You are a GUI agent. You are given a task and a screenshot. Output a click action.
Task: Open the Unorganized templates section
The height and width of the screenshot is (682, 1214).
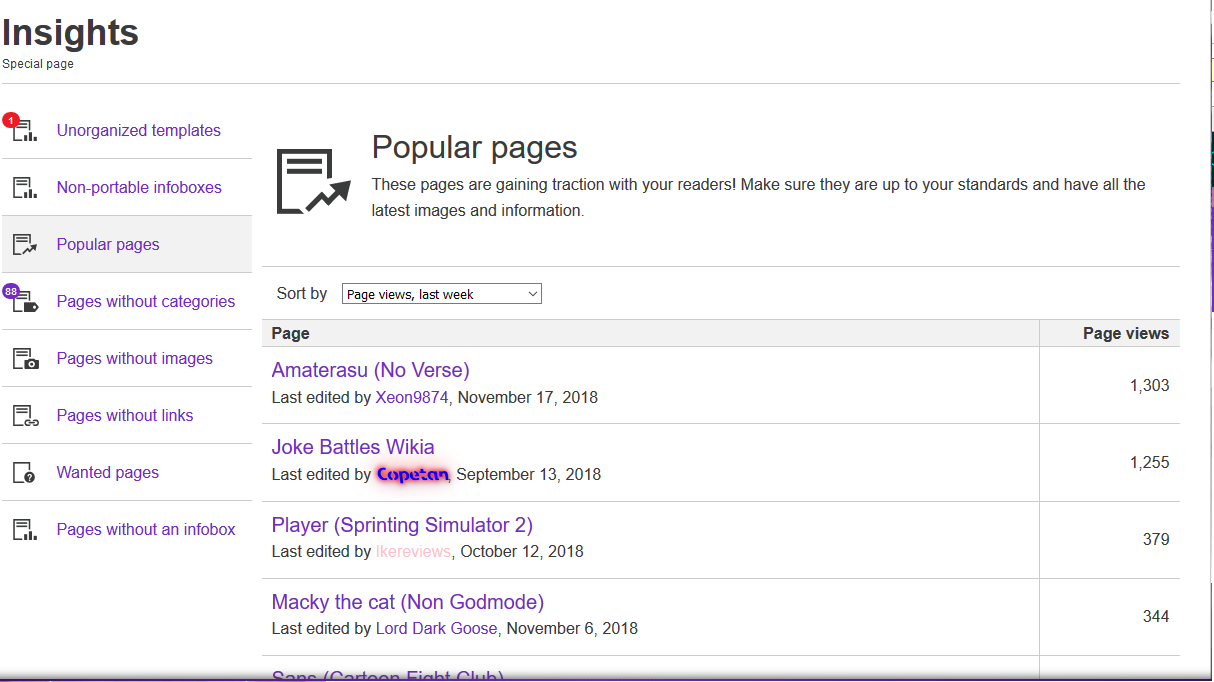point(138,131)
